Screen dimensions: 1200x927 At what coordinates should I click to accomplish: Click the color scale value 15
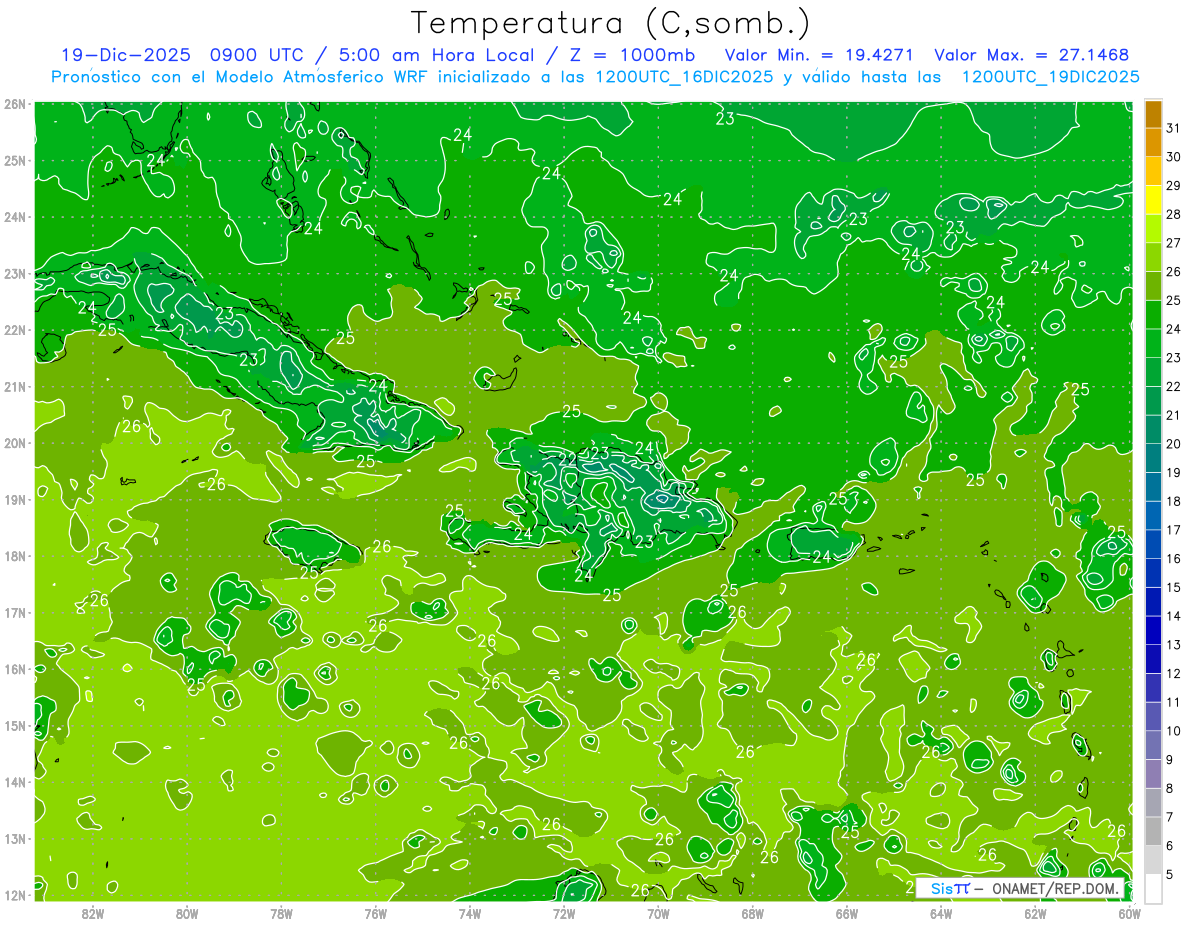[x=1173, y=588]
